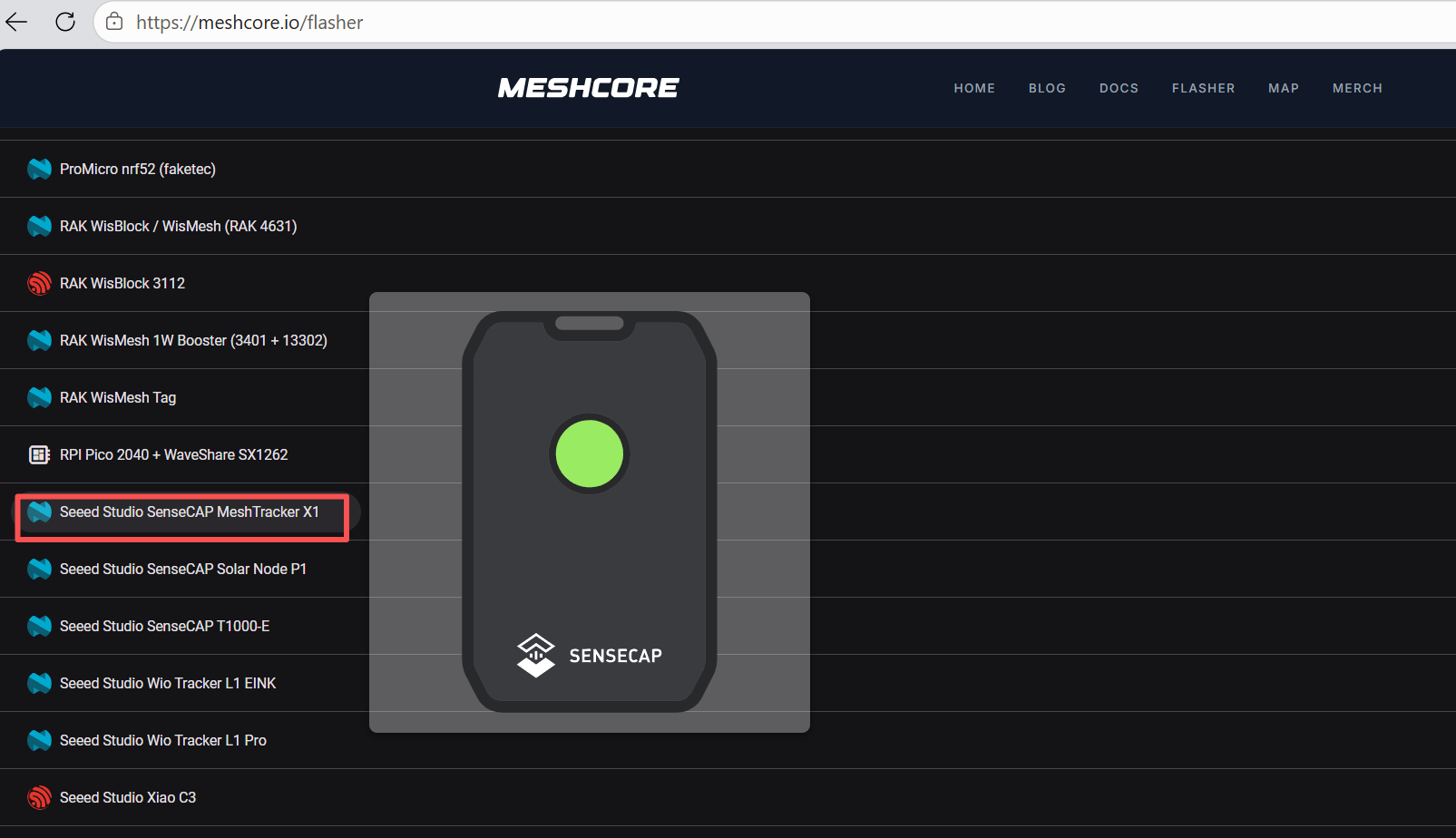Click the Wio Tracker L1 EINK icon

(39, 683)
